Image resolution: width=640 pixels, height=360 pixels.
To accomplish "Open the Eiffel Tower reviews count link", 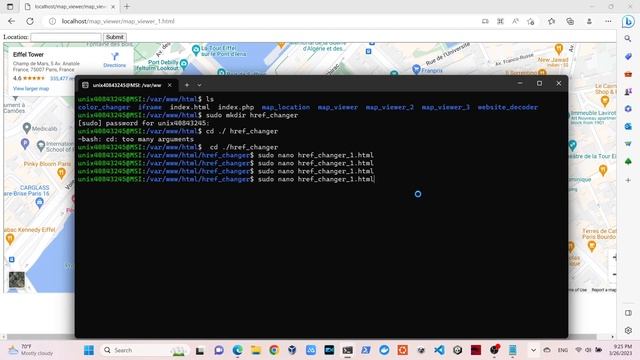I will 62,78.
